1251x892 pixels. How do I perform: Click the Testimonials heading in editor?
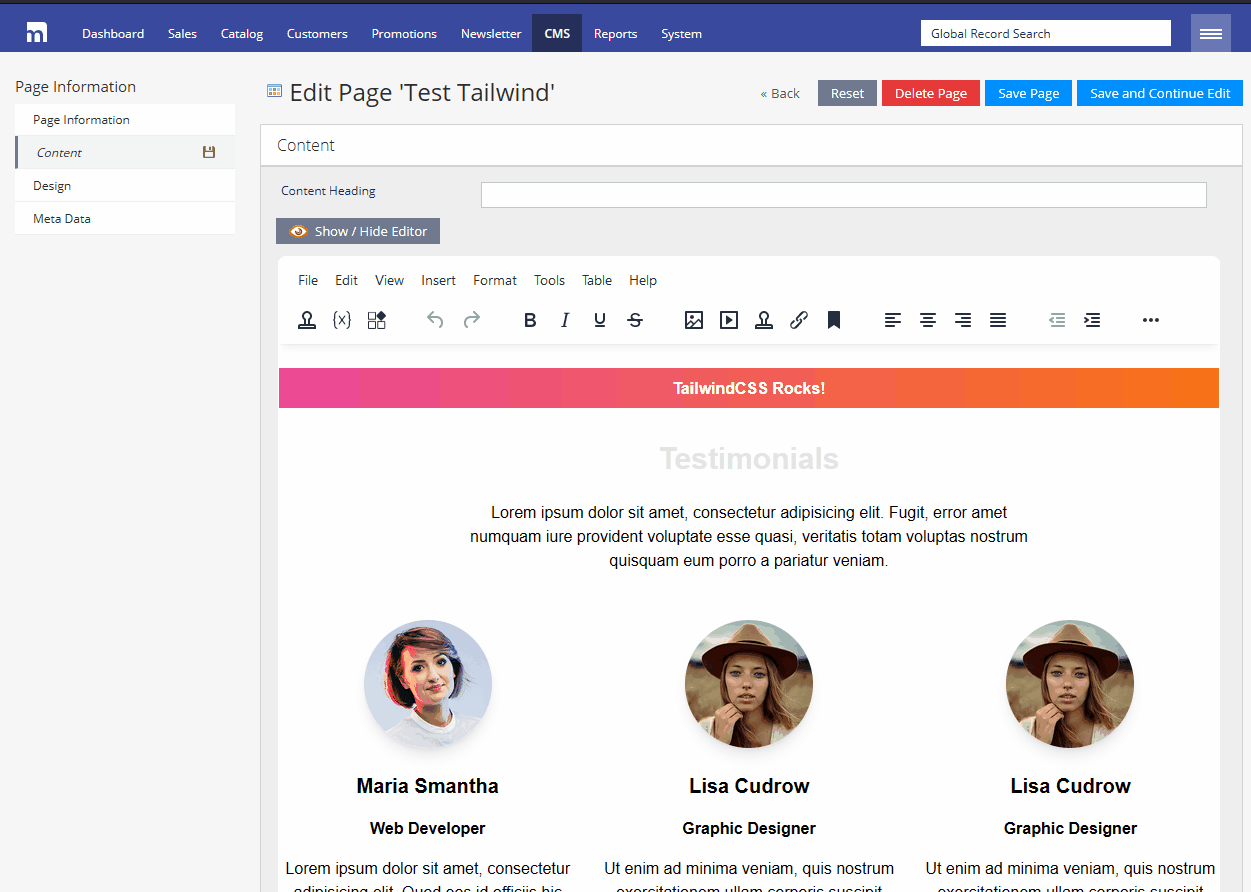pyautogui.click(x=749, y=459)
